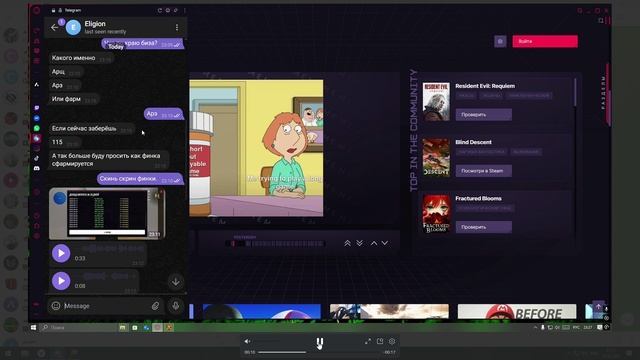Show hidden system tray icons

(x=536, y=327)
